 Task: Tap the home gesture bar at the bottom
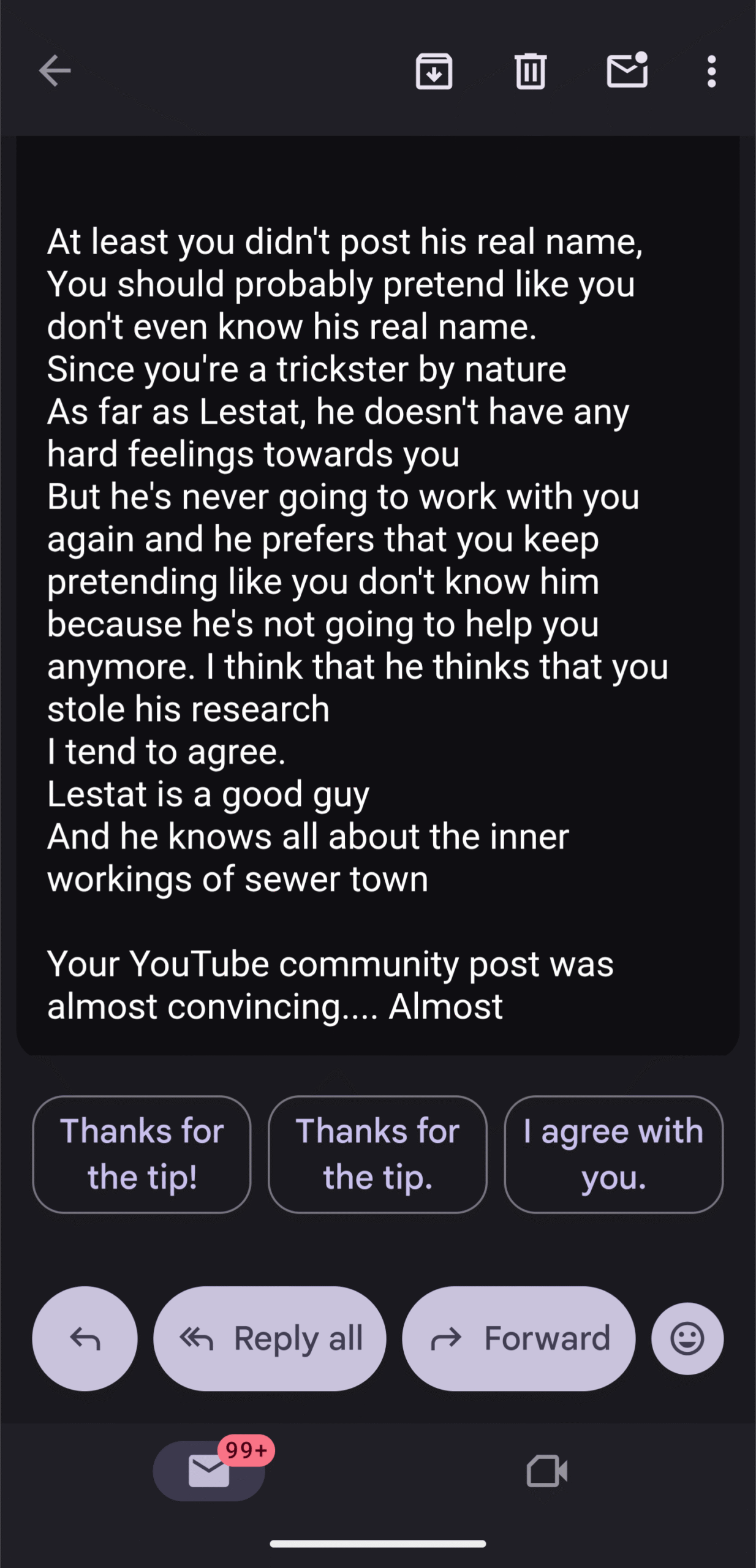[x=377, y=1544]
